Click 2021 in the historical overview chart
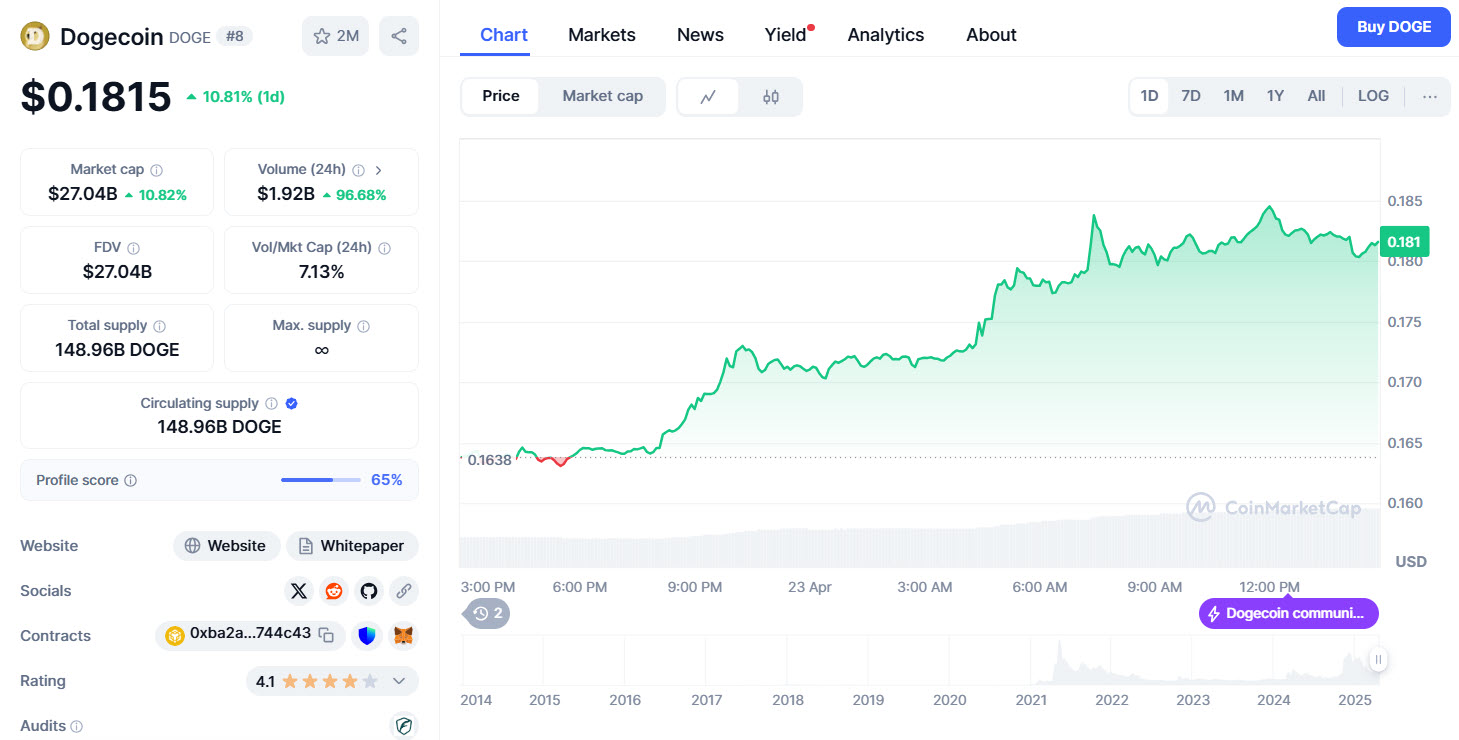Viewport: 1459px width, 740px height. (x=1031, y=700)
